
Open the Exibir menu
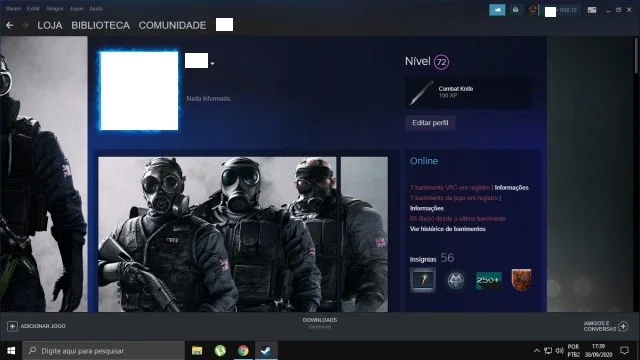33,8
